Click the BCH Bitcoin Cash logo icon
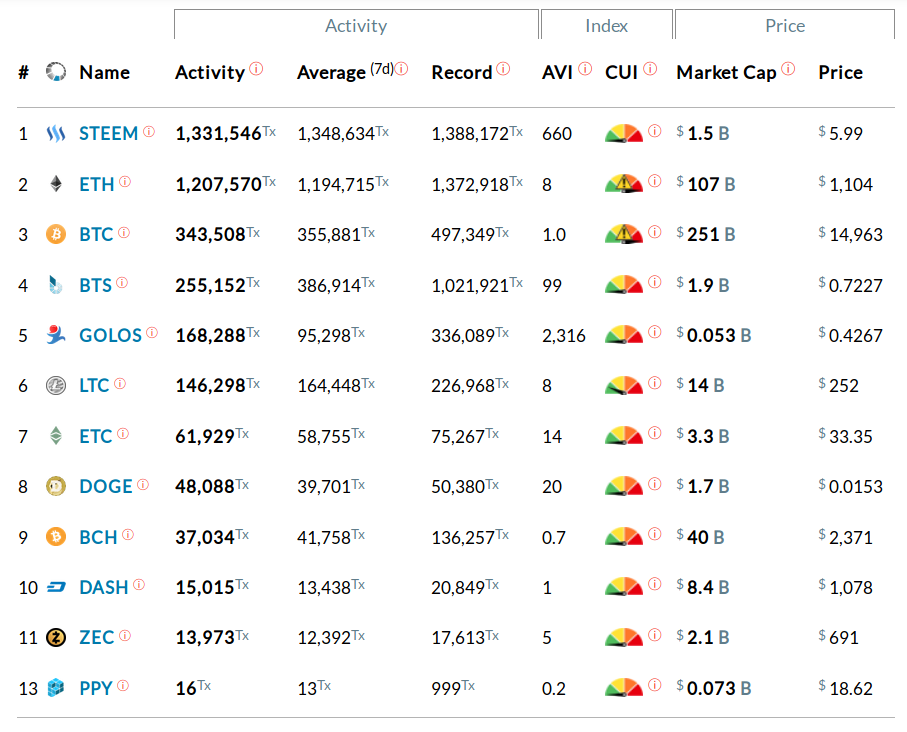This screenshot has width=907, height=732. click(56, 537)
